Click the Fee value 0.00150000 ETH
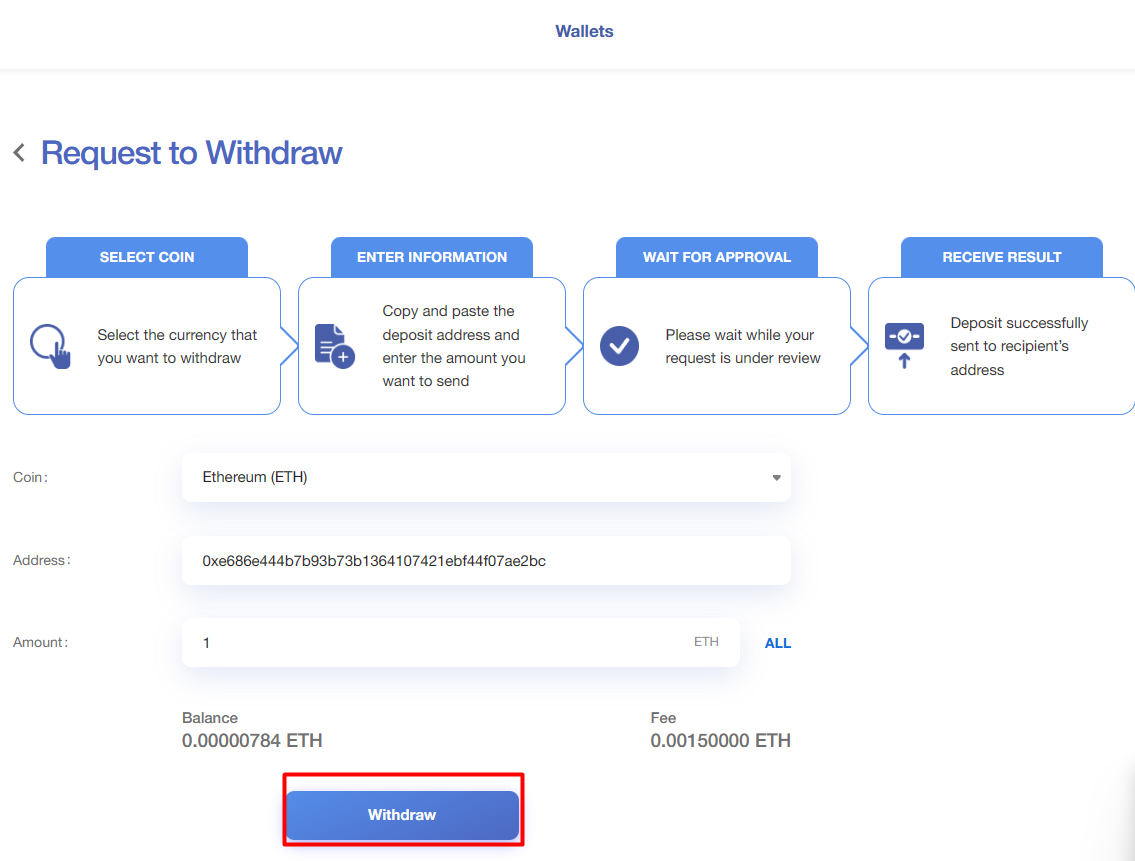Screen dimensions: 1135x861 coord(720,741)
